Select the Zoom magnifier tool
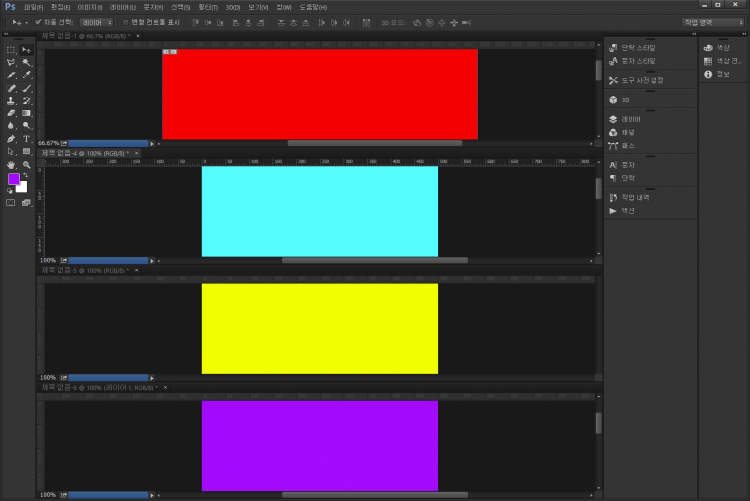The height and width of the screenshot is (501, 750). 27,164
